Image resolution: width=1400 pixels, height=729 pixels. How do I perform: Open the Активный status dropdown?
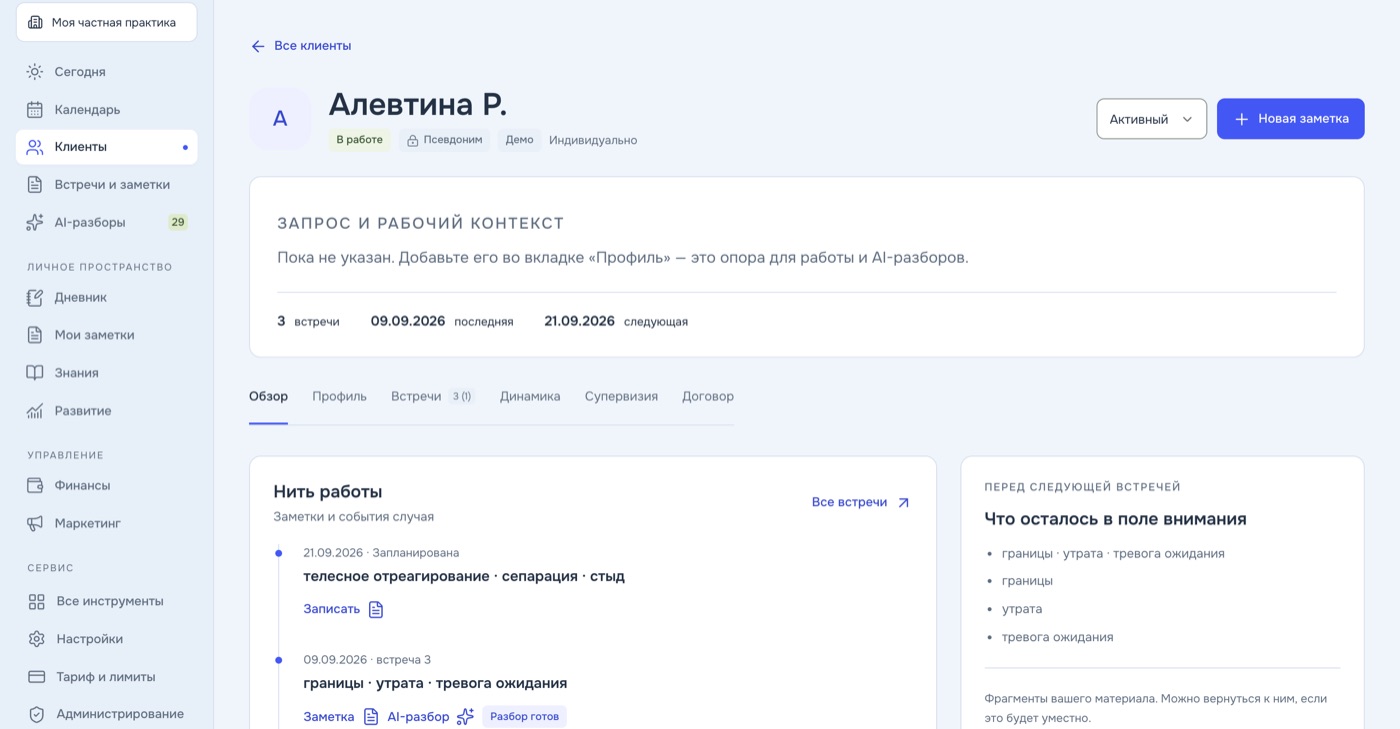1152,119
